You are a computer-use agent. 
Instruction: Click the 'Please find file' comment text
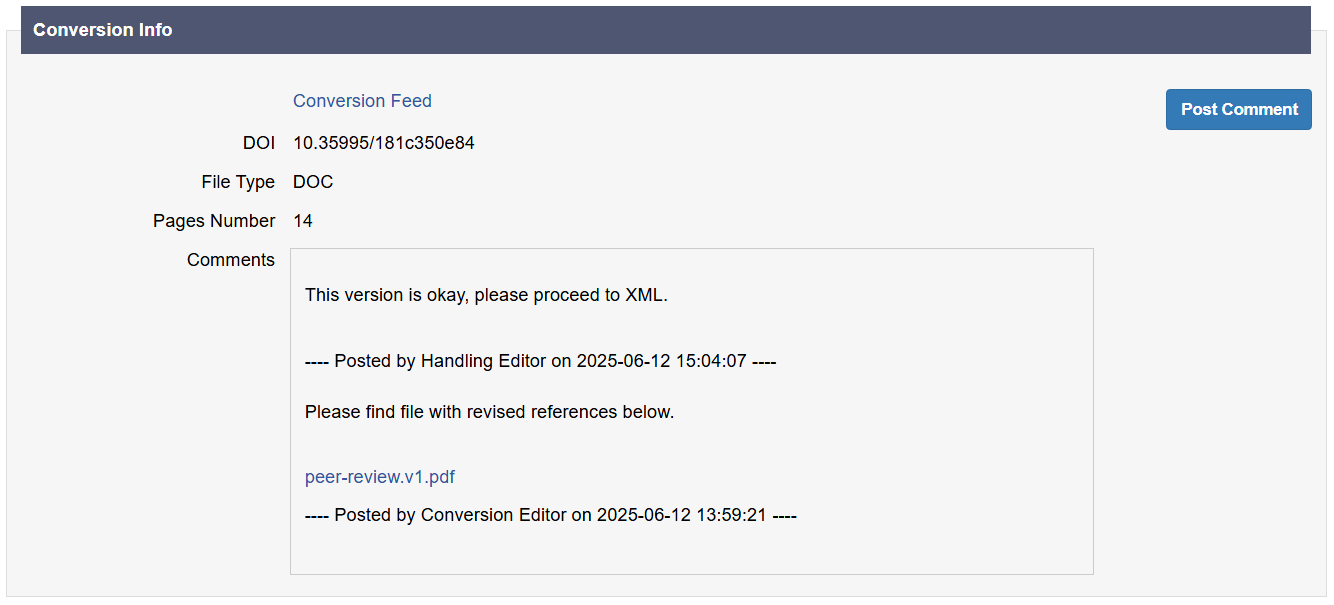[x=365, y=412]
